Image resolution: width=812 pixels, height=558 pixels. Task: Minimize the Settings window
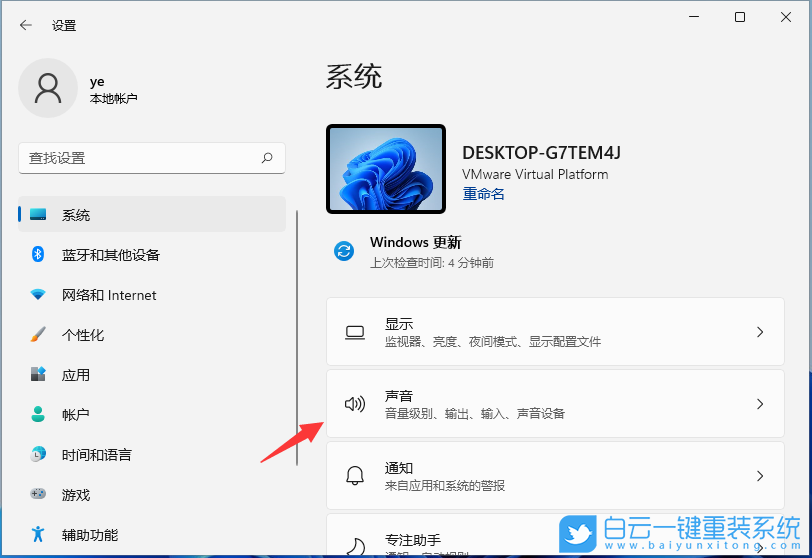[694, 17]
